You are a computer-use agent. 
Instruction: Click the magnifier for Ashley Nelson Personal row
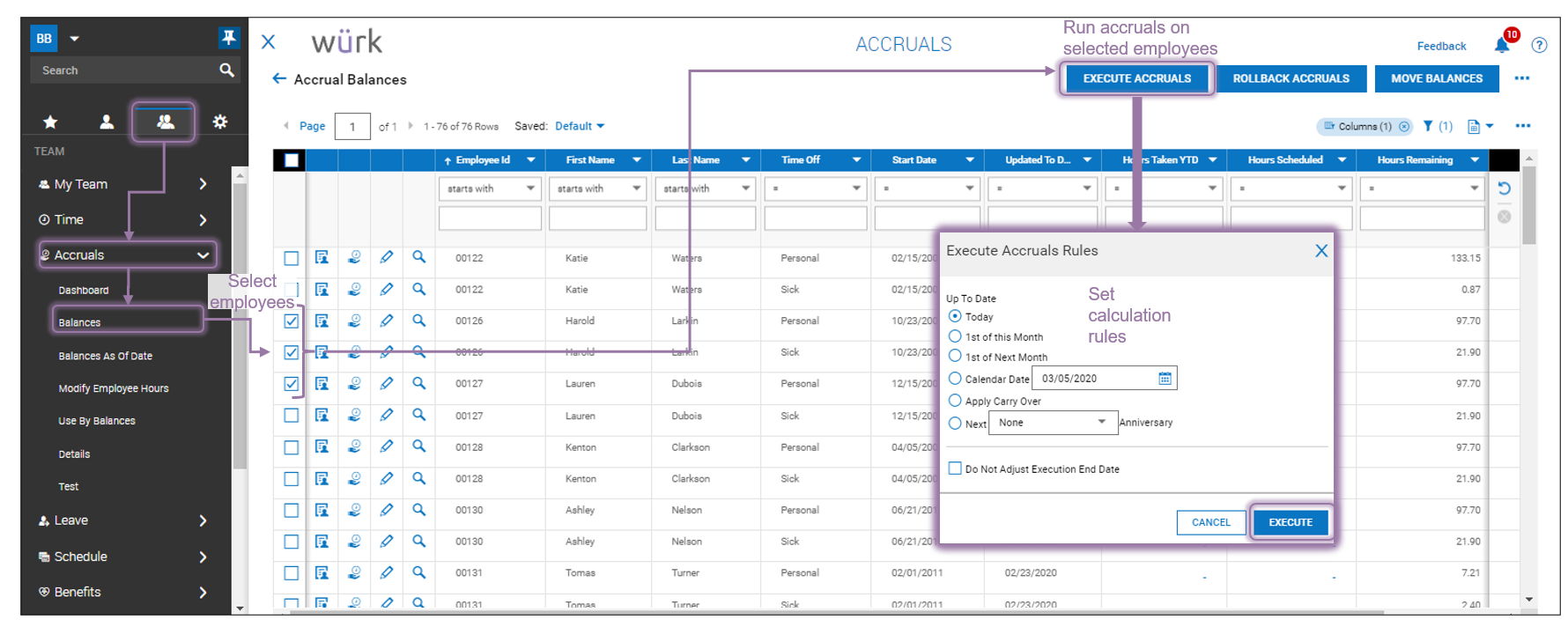(x=419, y=509)
